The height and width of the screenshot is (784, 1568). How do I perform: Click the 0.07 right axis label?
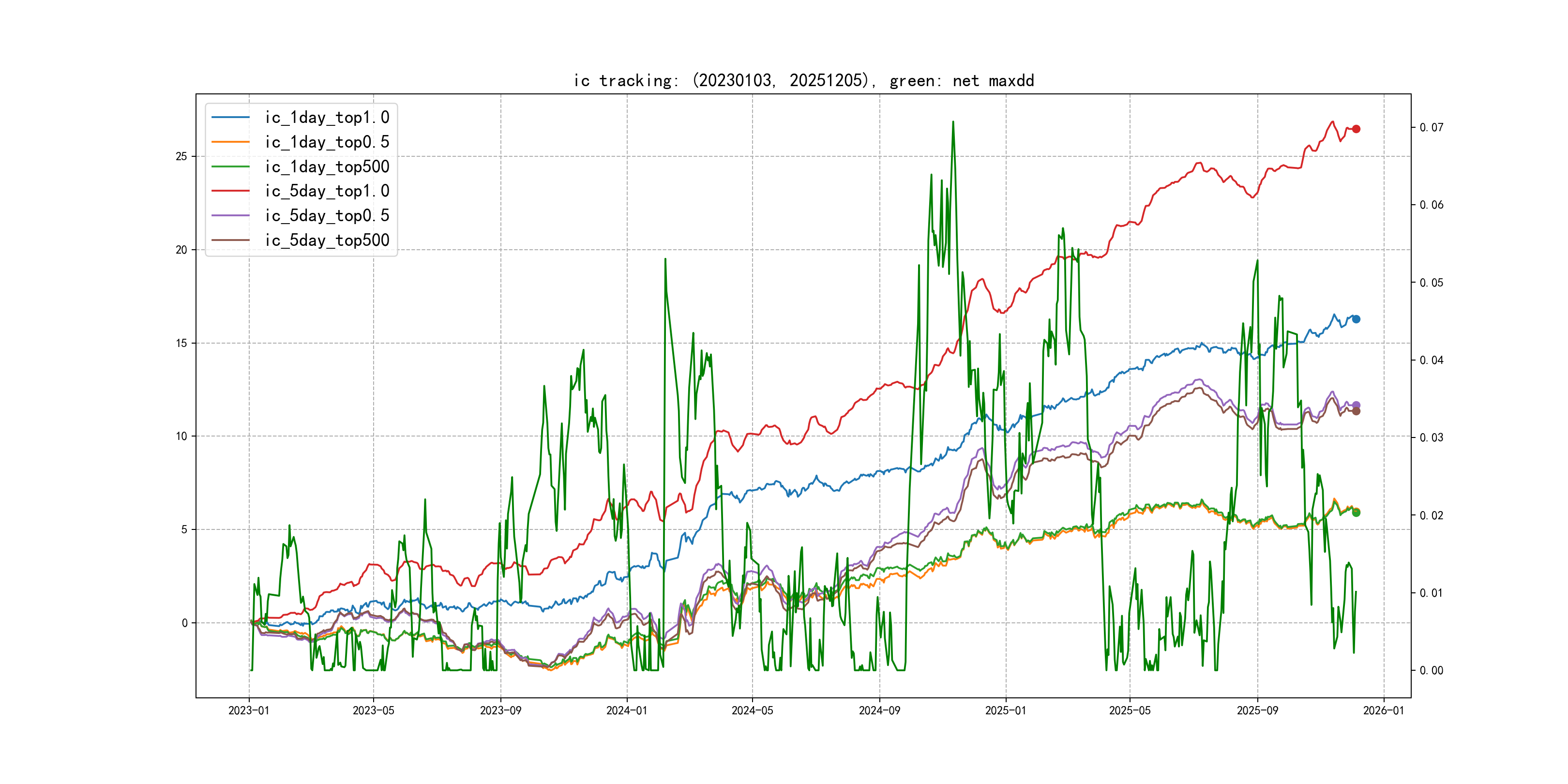pyautogui.click(x=1431, y=127)
